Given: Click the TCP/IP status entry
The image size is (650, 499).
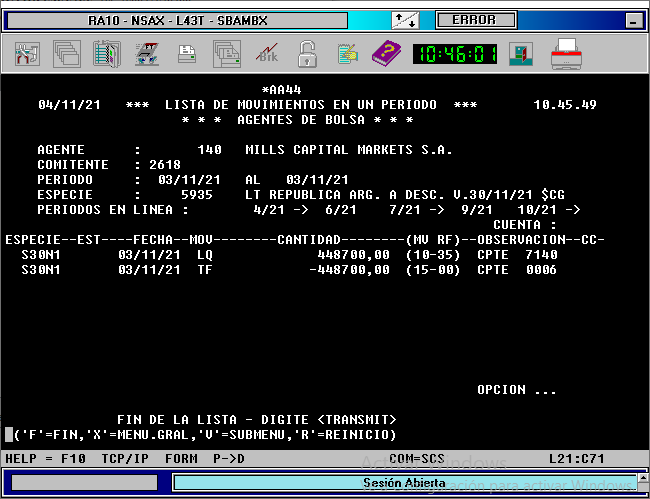Looking at the screenshot, I should tap(125, 459).
